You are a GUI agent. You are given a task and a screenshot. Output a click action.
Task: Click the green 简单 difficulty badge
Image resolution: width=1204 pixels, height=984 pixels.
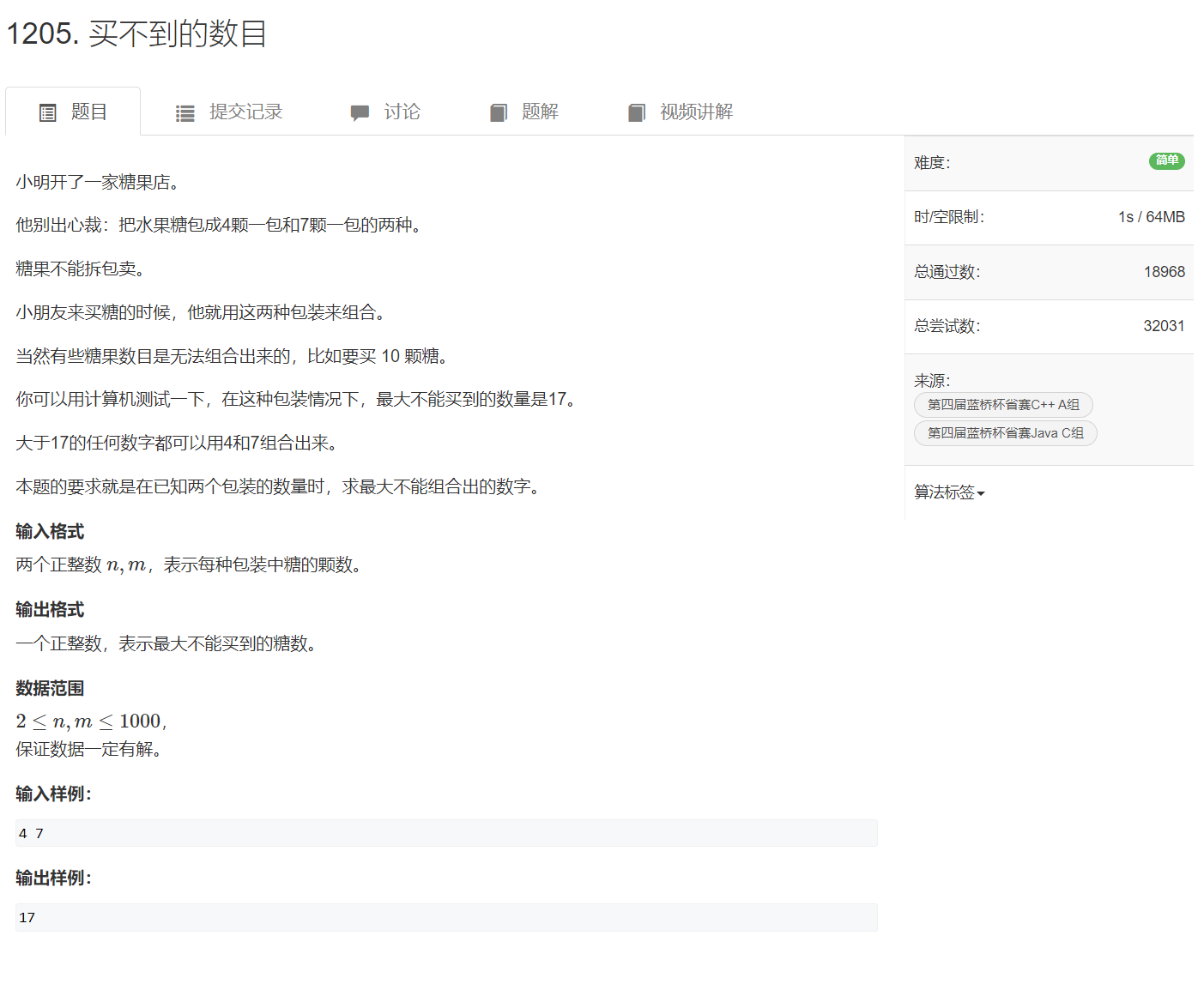(x=1167, y=160)
